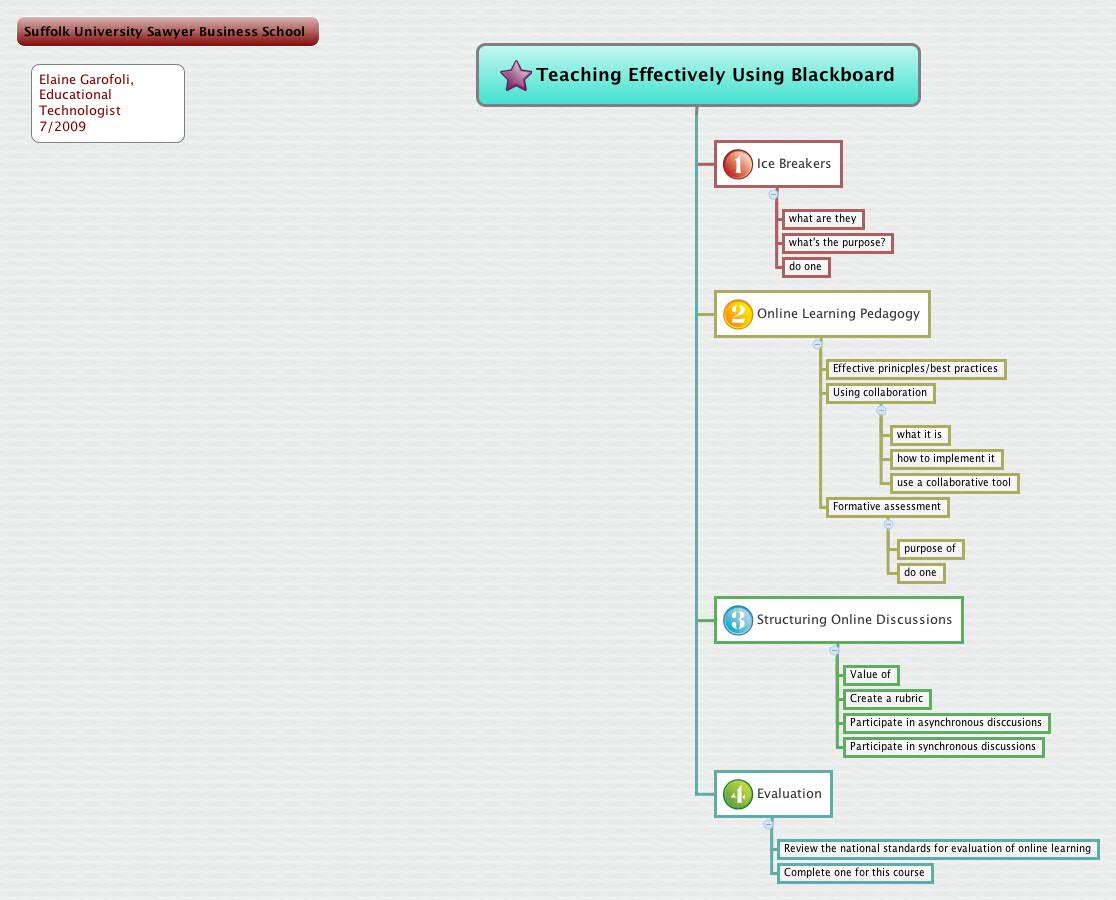Collapse the Structuring Online Discussions branch

coord(834,649)
